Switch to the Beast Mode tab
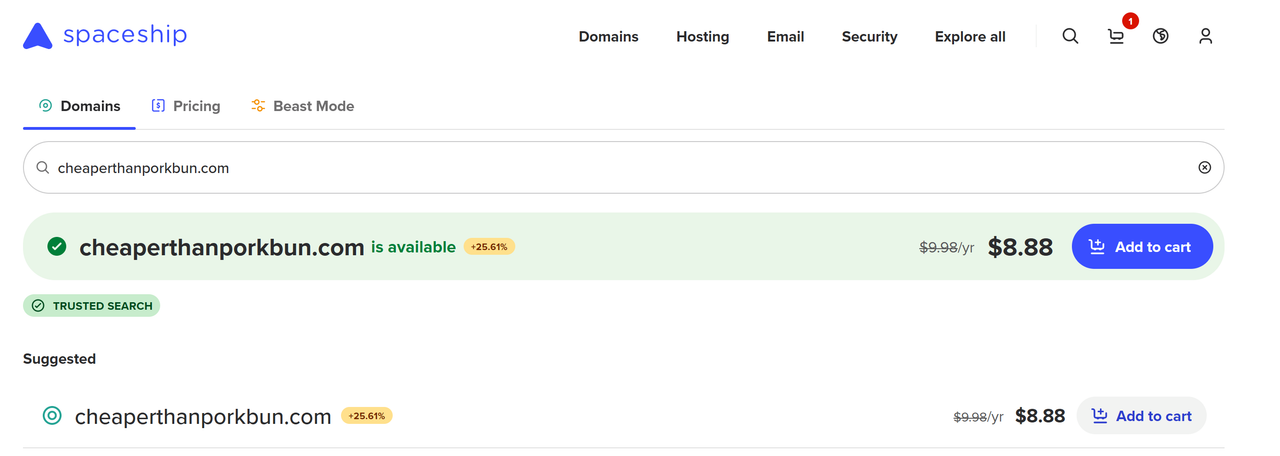The image size is (1280, 456). click(303, 106)
